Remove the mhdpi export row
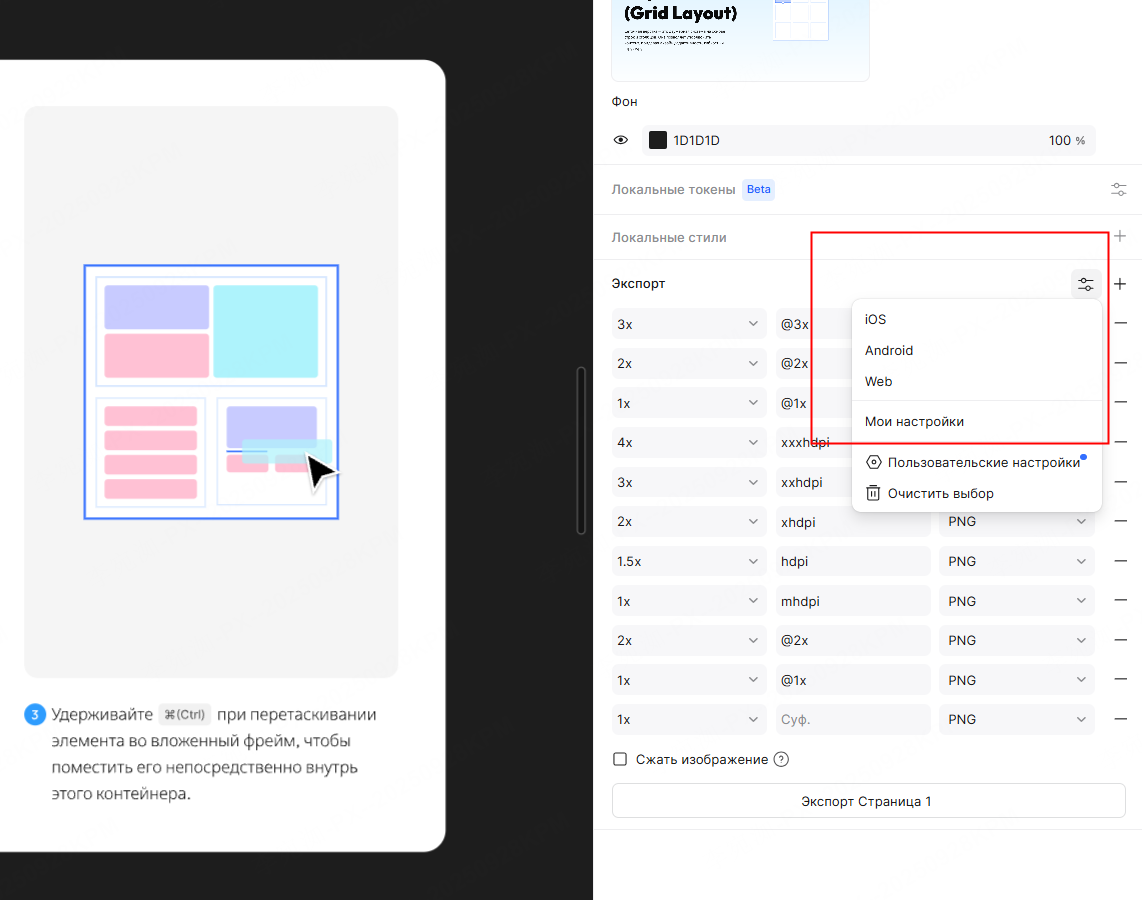The height and width of the screenshot is (900, 1142). coord(1120,601)
